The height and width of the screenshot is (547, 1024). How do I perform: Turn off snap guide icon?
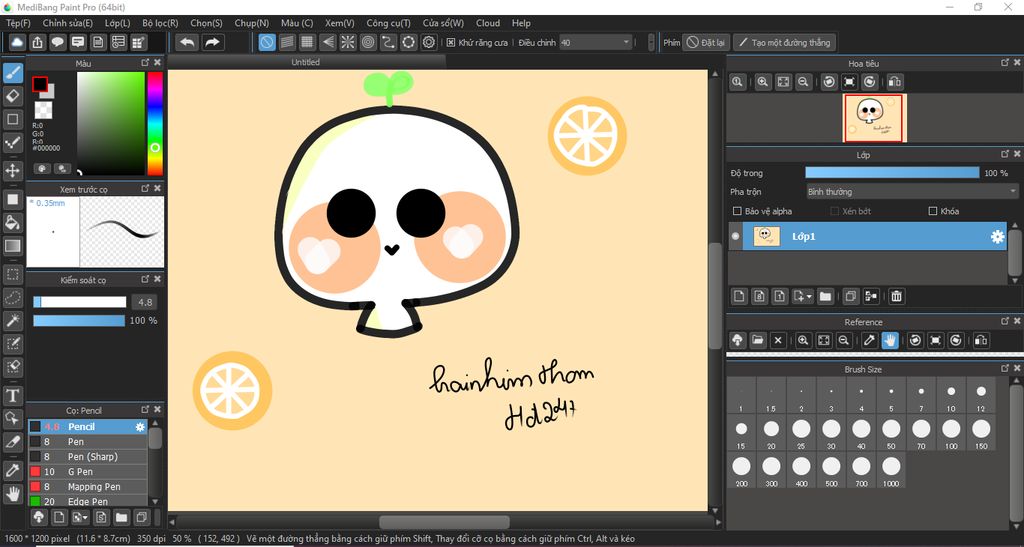tap(266, 42)
